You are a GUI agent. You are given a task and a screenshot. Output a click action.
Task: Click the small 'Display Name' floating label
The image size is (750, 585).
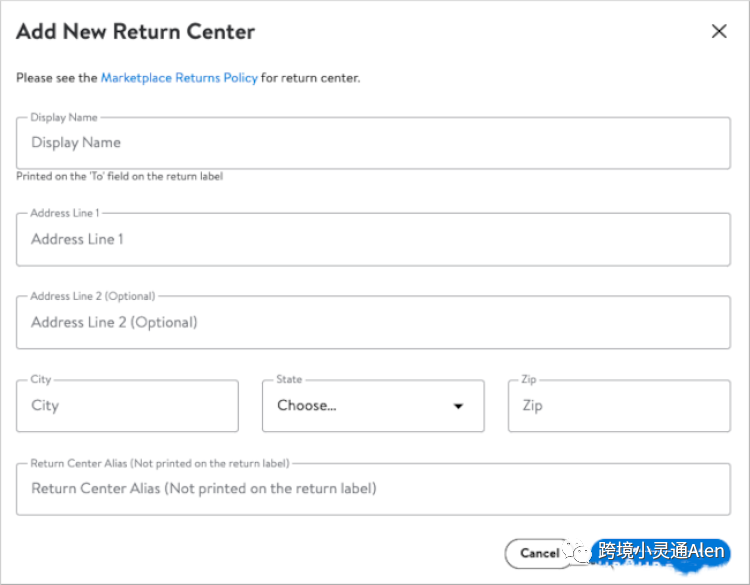pyautogui.click(x=64, y=118)
